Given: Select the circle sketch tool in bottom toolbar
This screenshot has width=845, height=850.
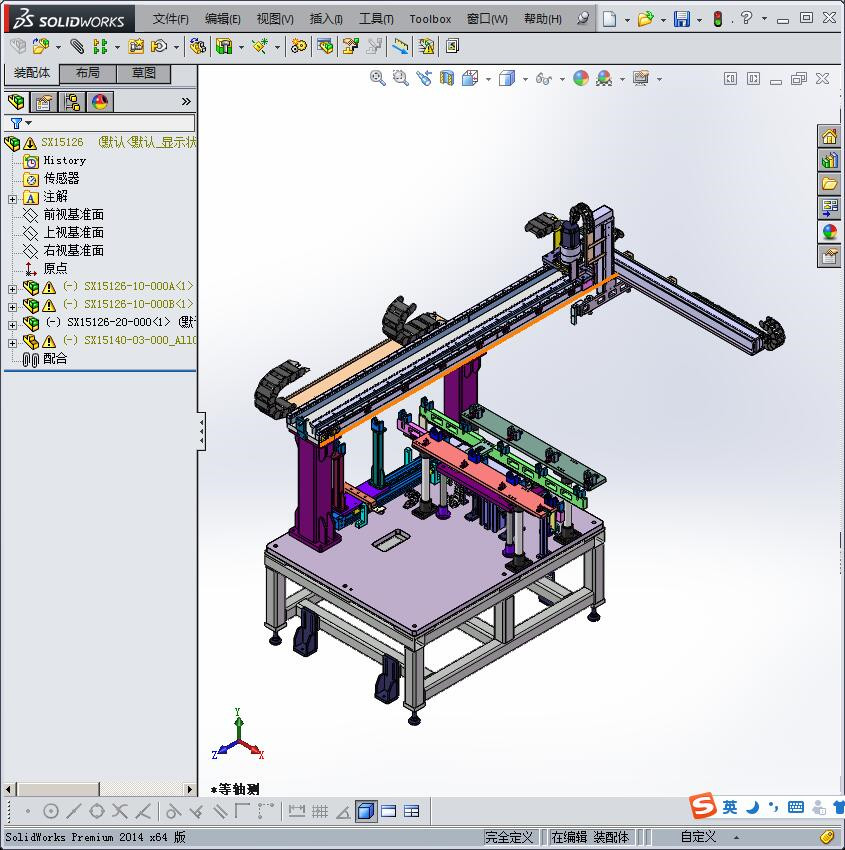Looking at the screenshot, I should tap(53, 811).
